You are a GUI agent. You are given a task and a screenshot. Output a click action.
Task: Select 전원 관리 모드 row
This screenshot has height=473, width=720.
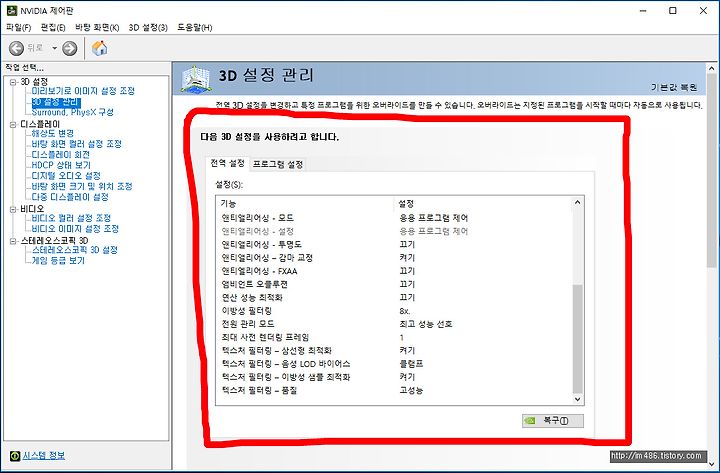click(394, 324)
